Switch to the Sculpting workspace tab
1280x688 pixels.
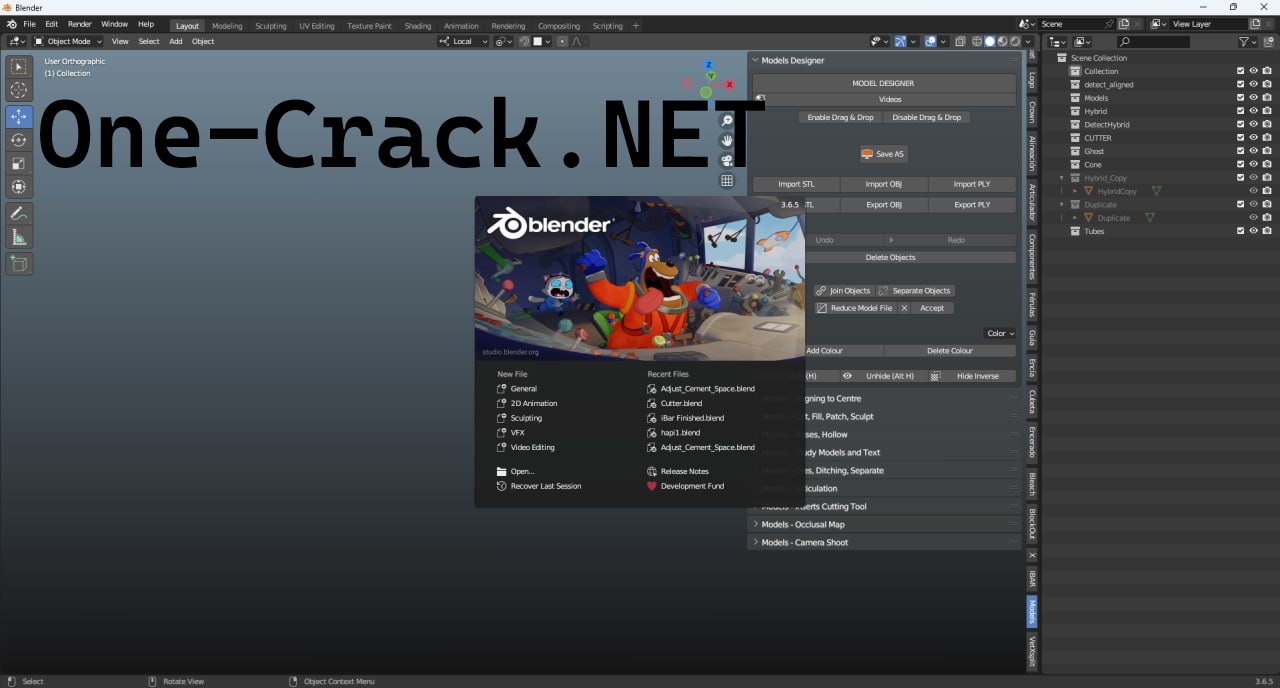[270, 26]
